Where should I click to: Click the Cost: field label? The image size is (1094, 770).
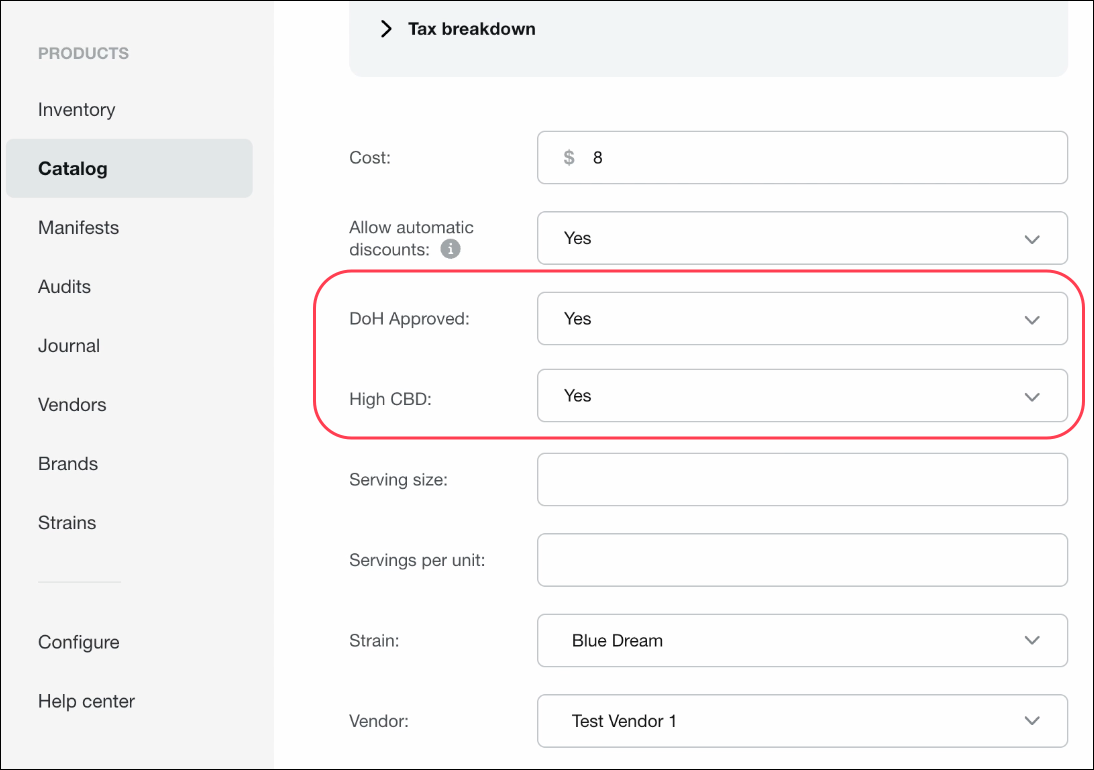point(370,158)
